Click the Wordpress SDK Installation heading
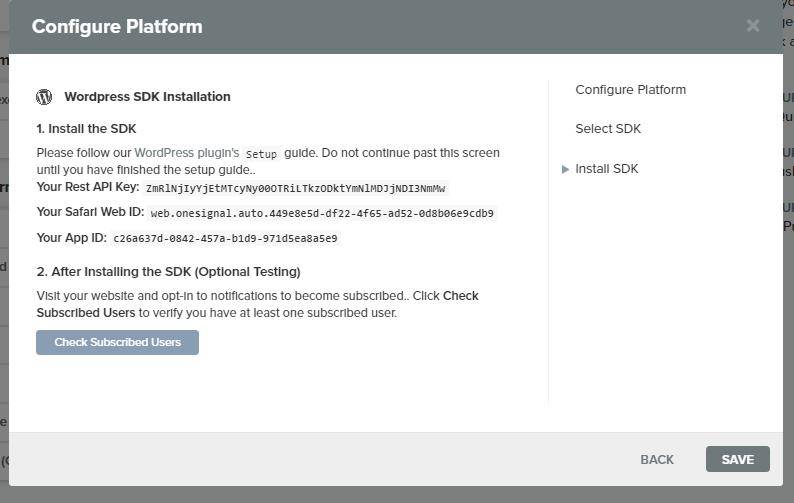 pos(147,97)
